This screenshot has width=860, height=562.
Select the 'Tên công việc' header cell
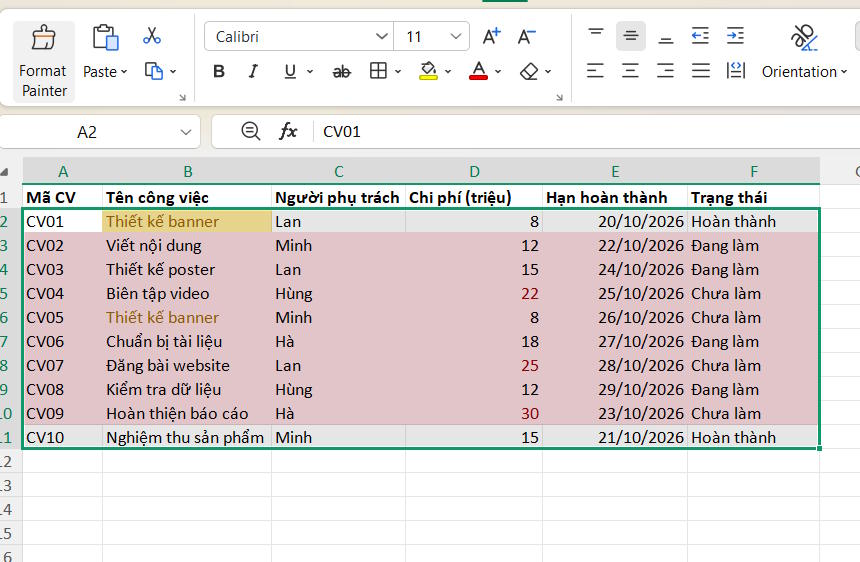point(188,197)
